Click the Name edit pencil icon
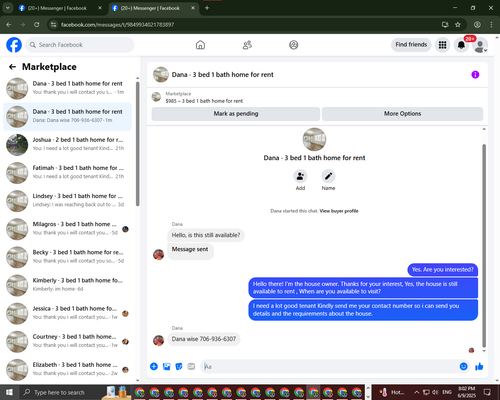This screenshot has height=400, width=500. click(x=328, y=176)
